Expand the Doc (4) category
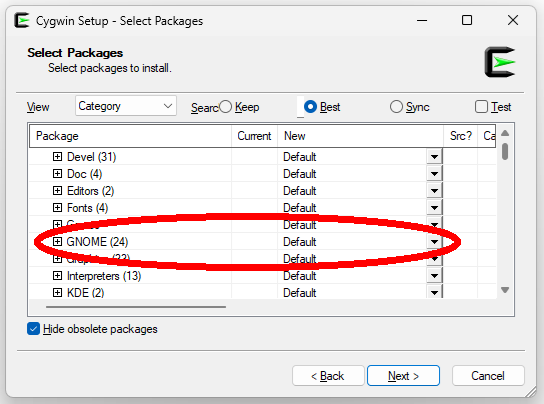Screen dimensions: 544x404 (x=57, y=174)
